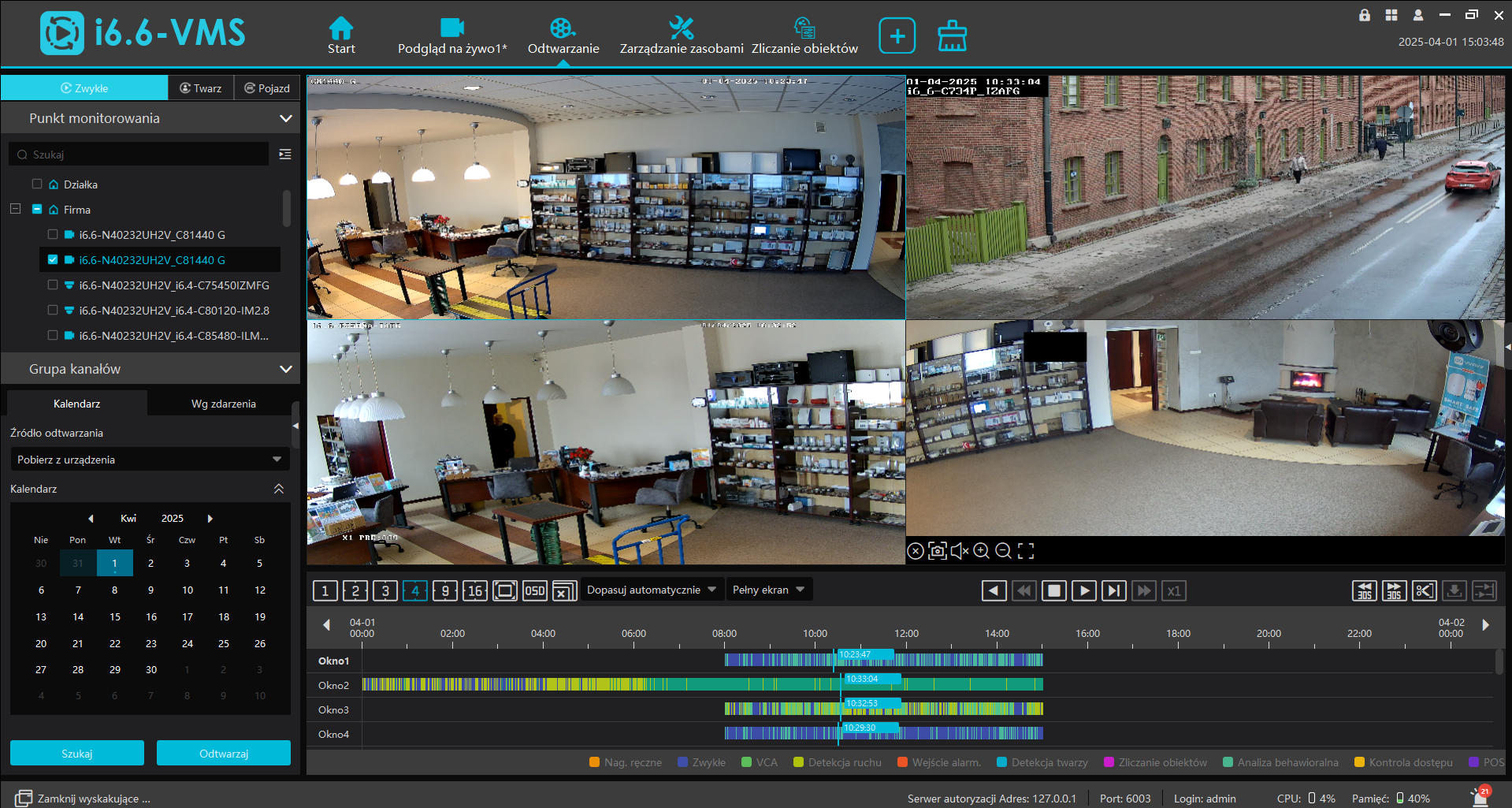The height and width of the screenshot is (808, 1512).
Task: Unmute audio in the playback window
Action: [959, 551]
